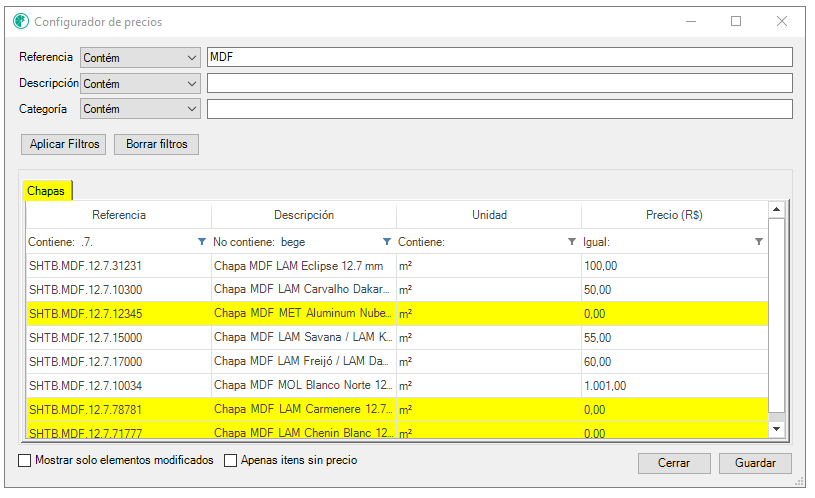The height and width of the screenshot is (498, 815).
Task: Maximize the Configurador de precios window
Action: point(736,21)
